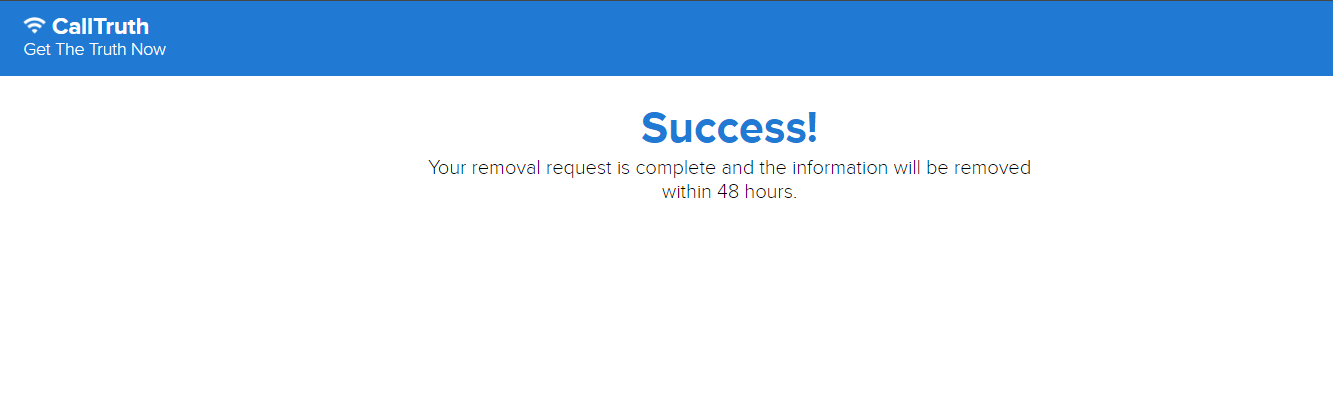The image size is (1333, 419).
Task: Click the word "Truth" in the CallTruth logo
Action: [x=118, y=27]
